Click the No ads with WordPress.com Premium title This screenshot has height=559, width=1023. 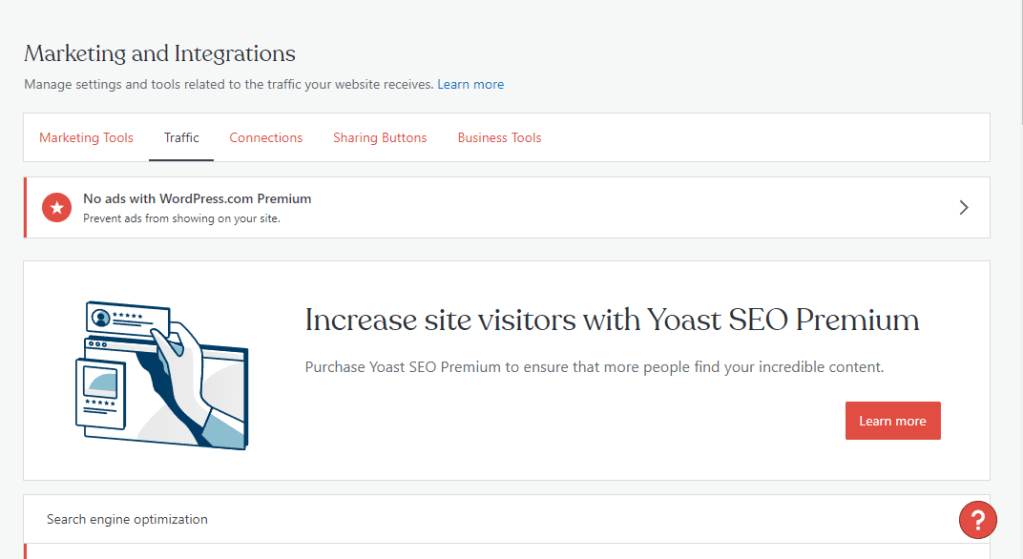(197, 199)
